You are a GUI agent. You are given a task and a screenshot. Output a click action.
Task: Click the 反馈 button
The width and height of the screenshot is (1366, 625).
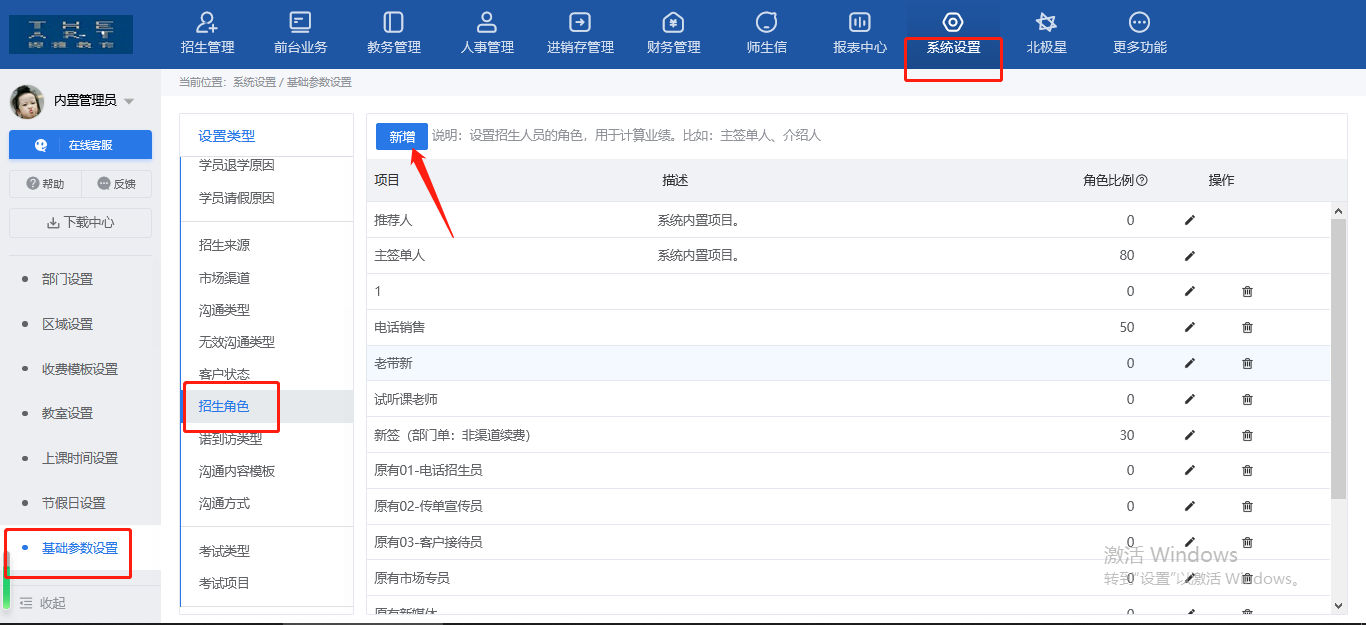click(x=116, y=184)
